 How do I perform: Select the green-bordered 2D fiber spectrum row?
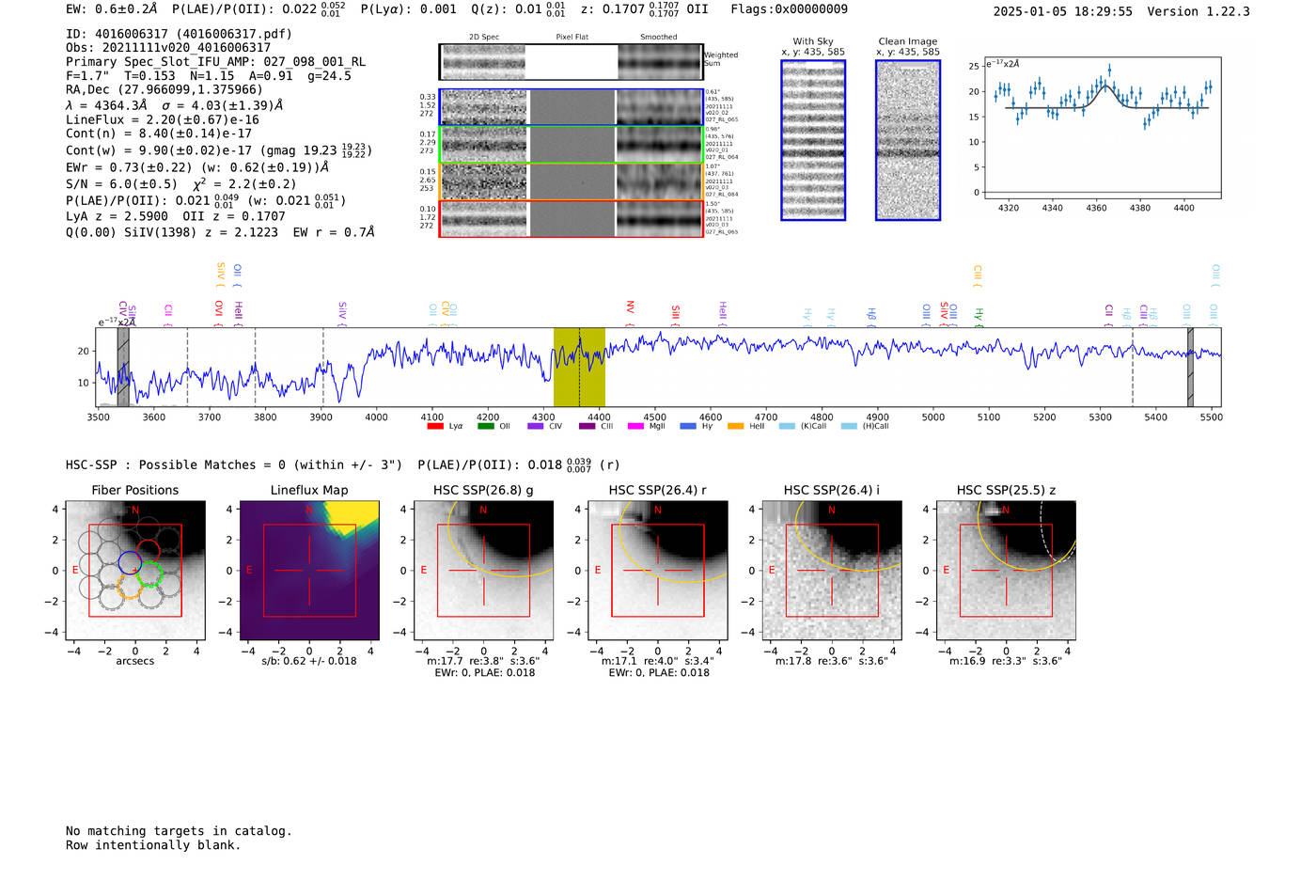pos(572,145)
